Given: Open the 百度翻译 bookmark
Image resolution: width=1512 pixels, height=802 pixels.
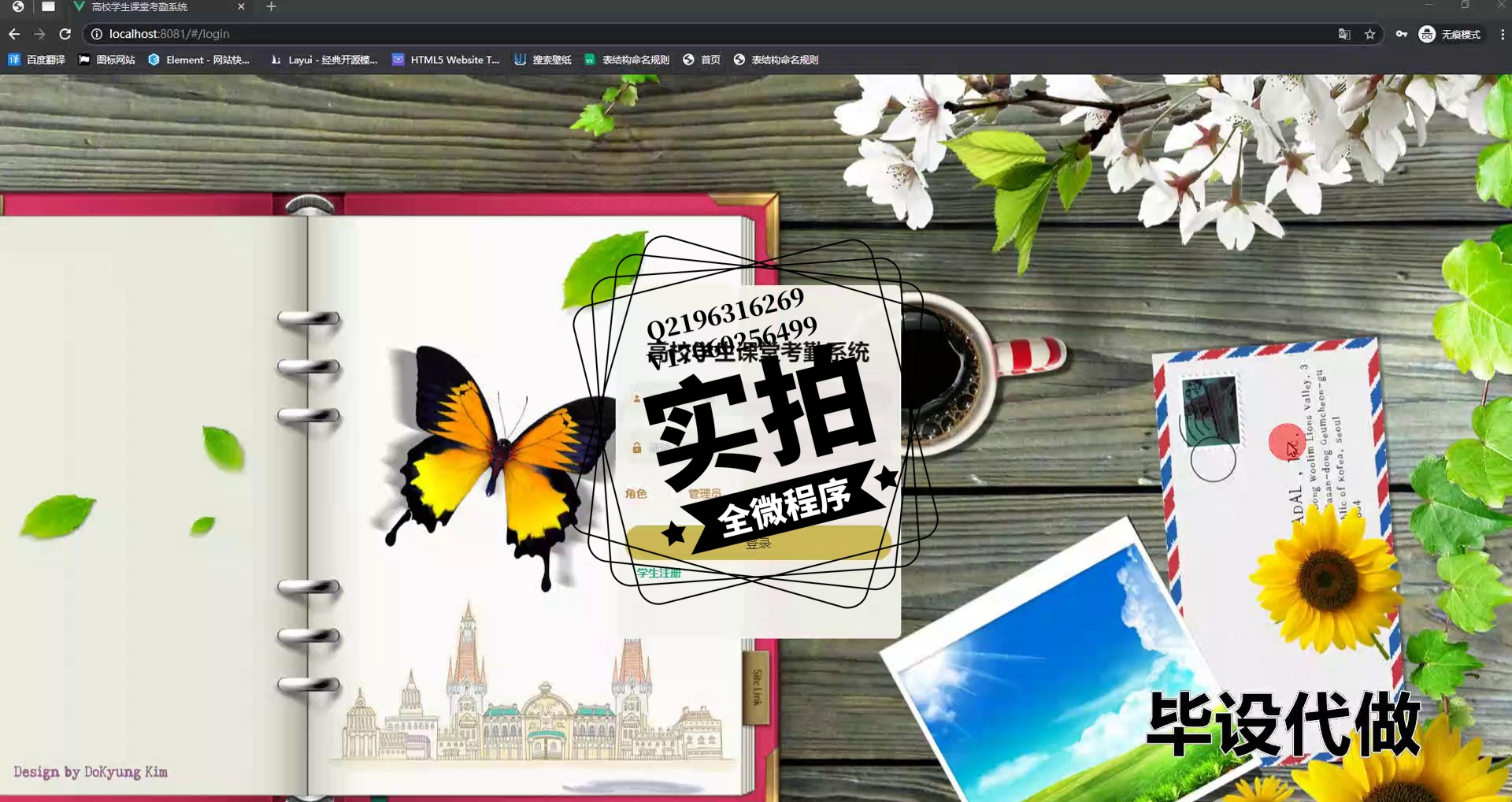Looking at the screenshot, I should coord(36,60).
